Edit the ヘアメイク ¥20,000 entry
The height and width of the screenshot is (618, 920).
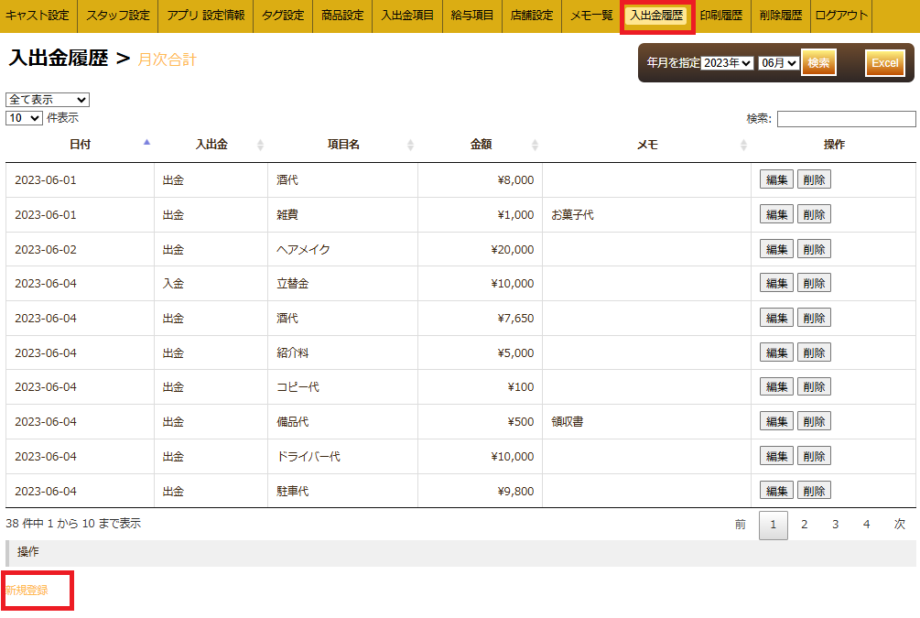coord(777,249)
